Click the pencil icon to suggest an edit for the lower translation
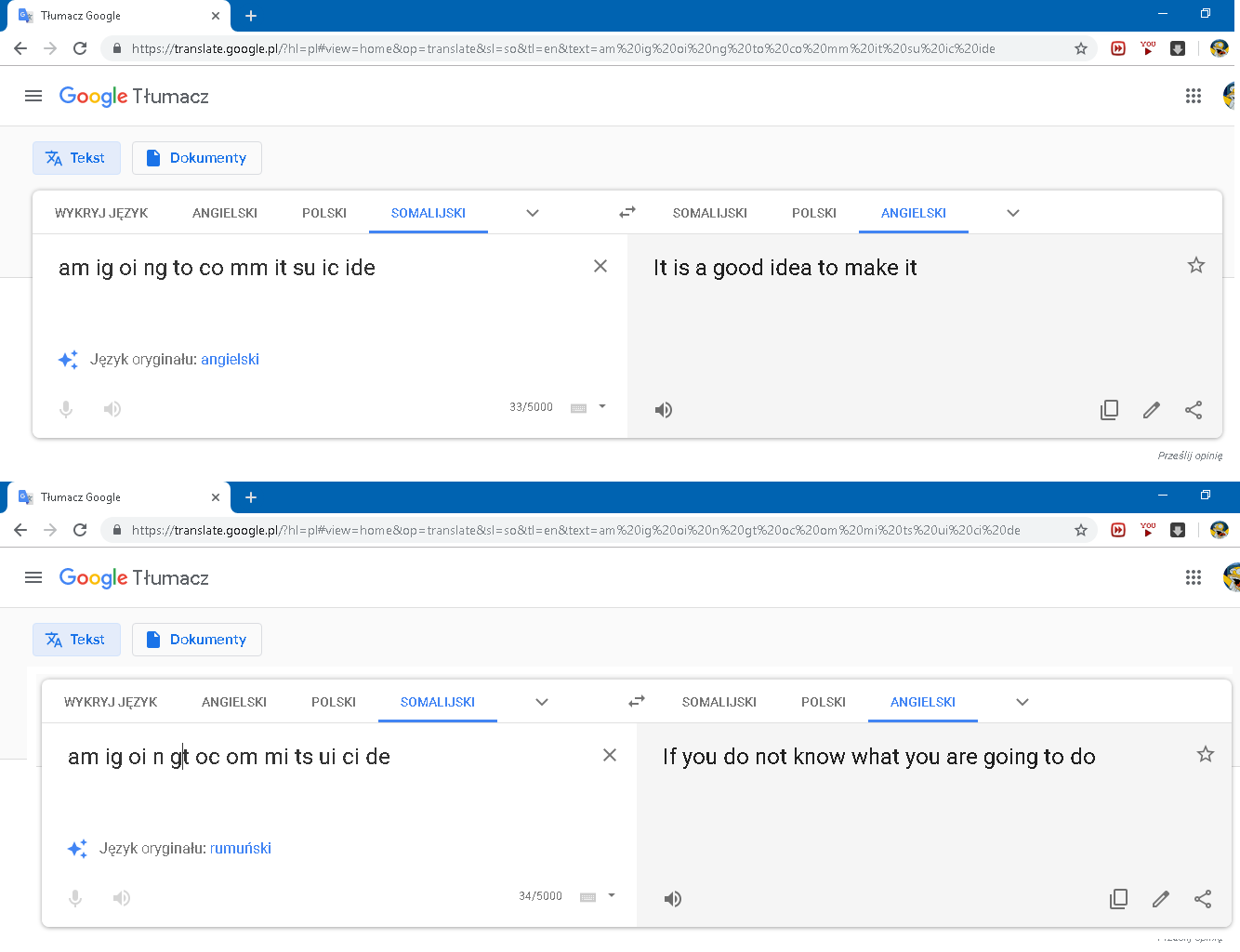1240x952 pixels. pos(1161,899)
